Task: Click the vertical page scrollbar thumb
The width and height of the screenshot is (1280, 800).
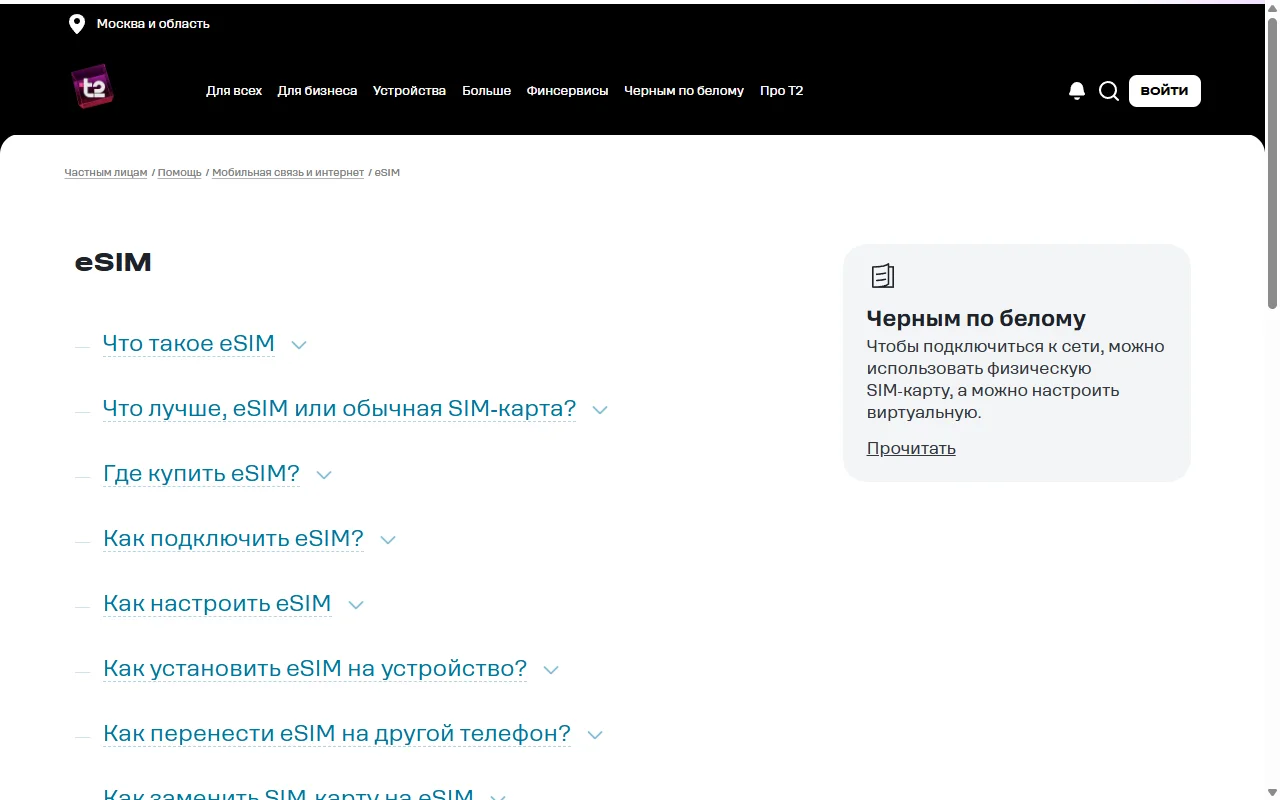Action: point(1272,163)
